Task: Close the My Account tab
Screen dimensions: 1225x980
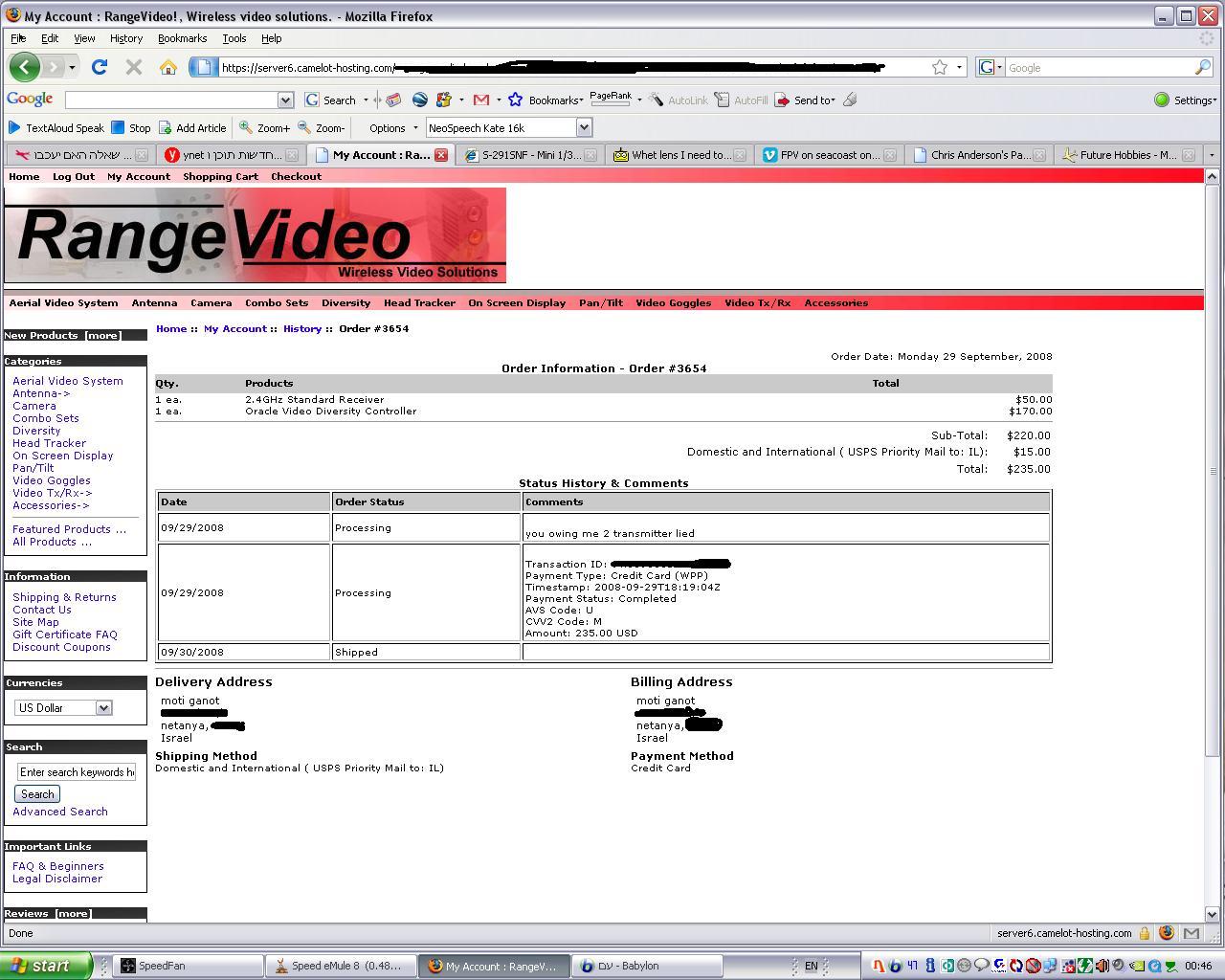Action: click(441, 154)
